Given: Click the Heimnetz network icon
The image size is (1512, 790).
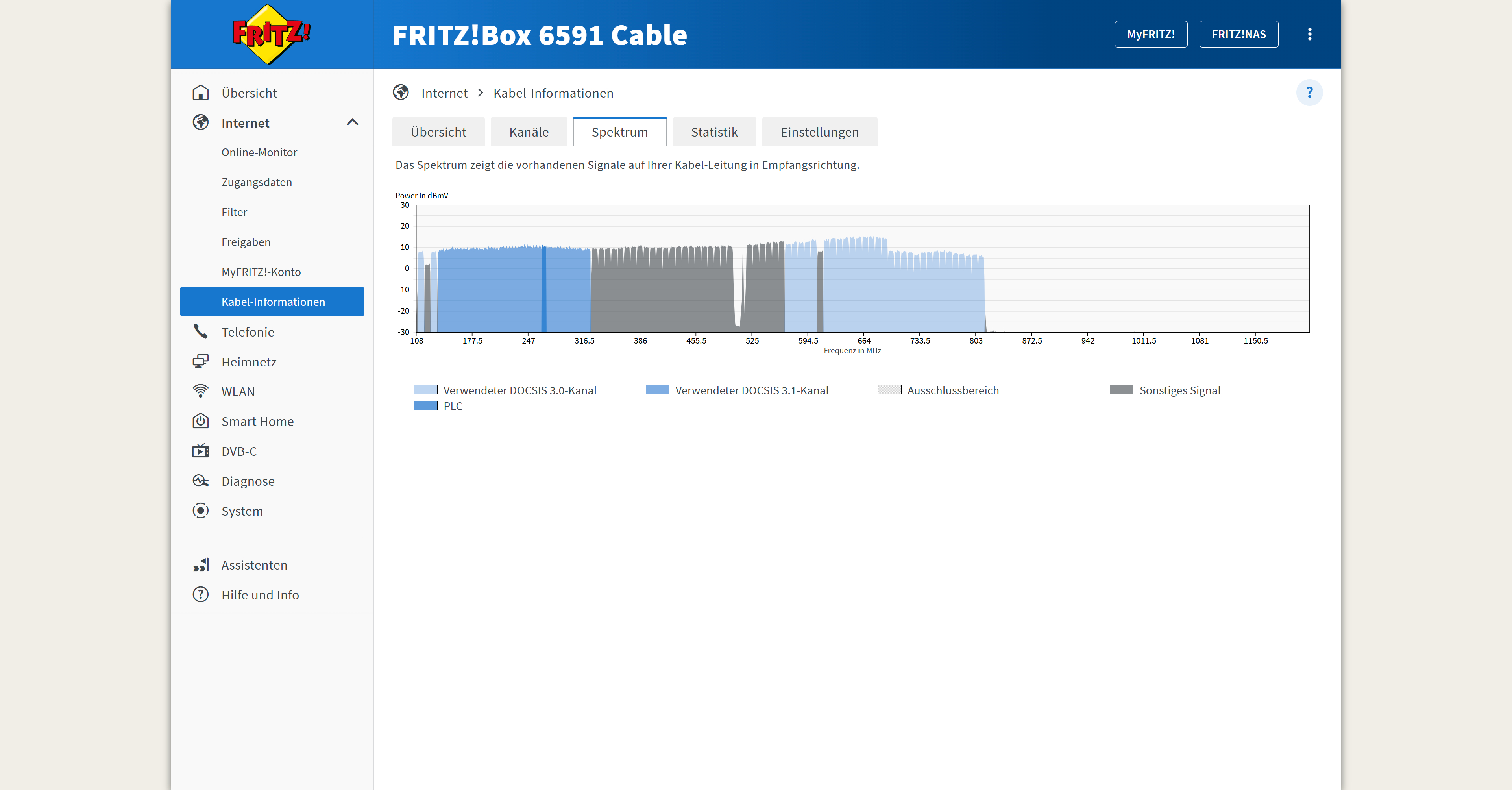Looking at the screenshot, I should 200,362.
